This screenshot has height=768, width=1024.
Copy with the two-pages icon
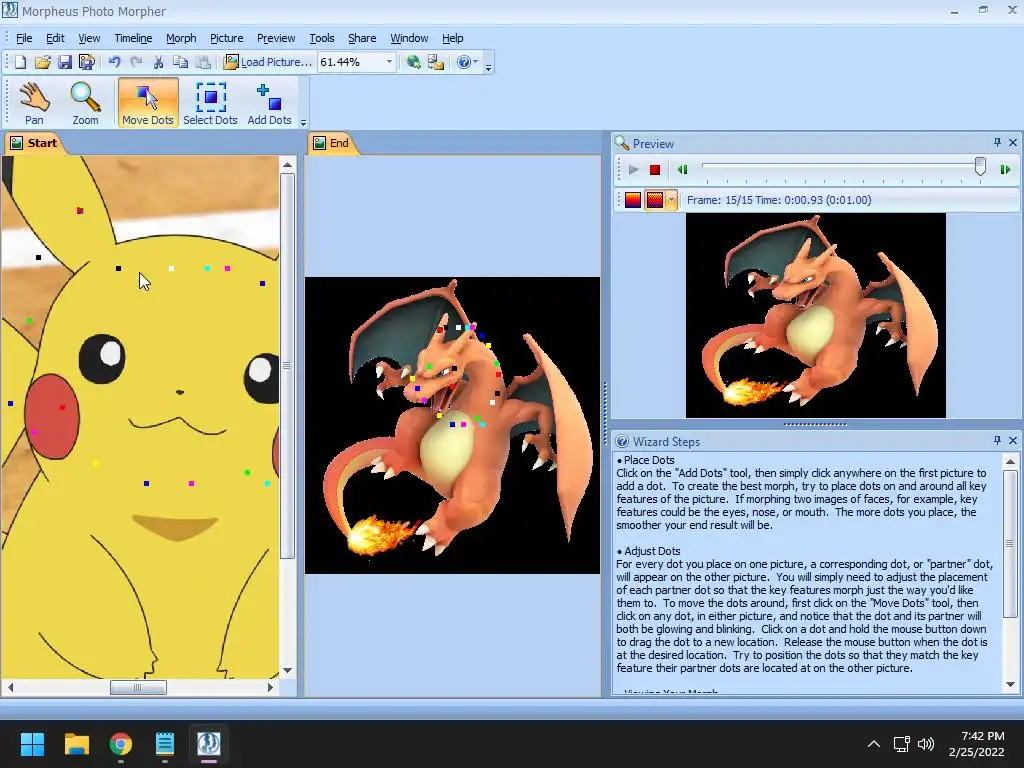point(180,62)
